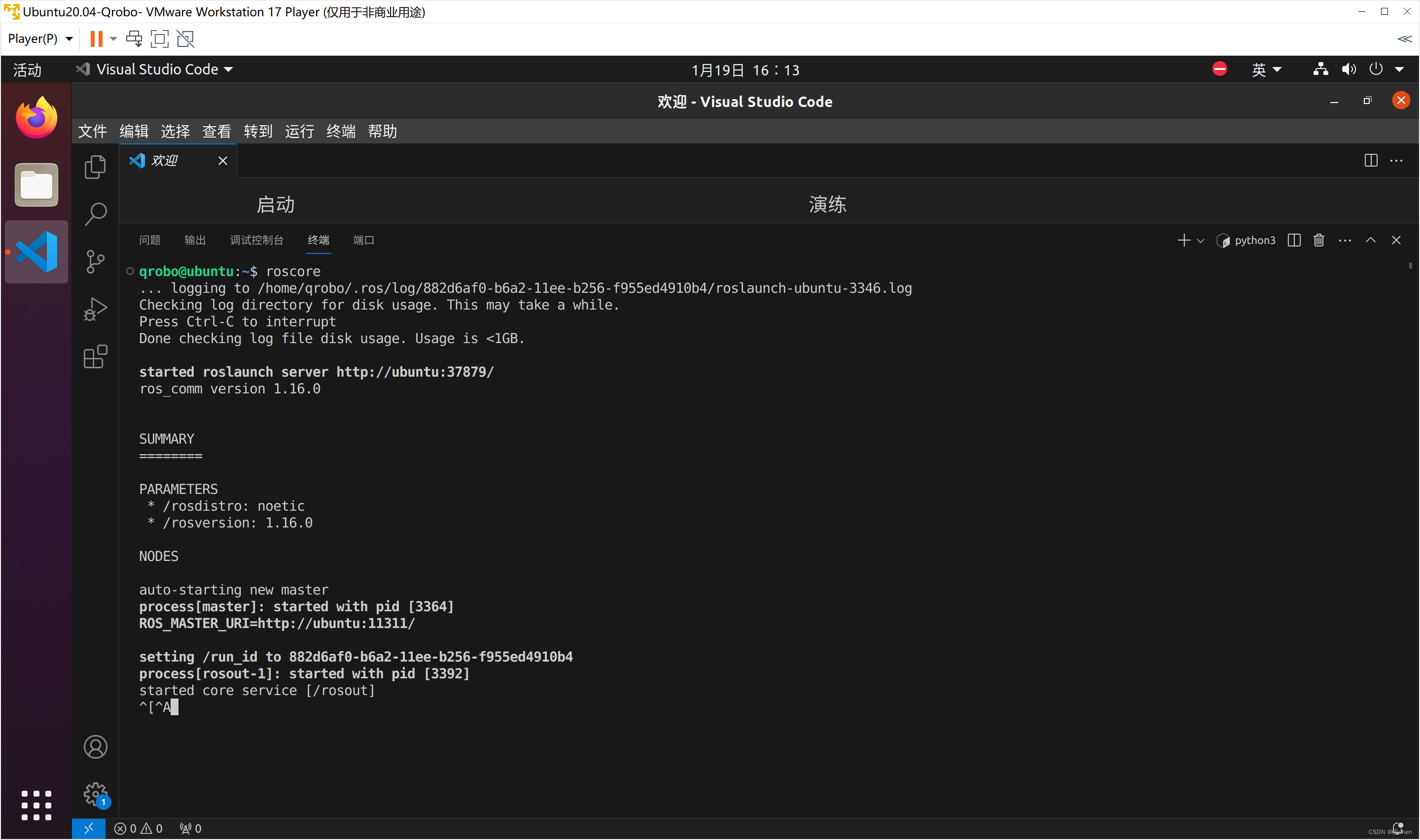Open Source Control view
The width and height of the screenshot is (1420, 840).
(95, 262)
